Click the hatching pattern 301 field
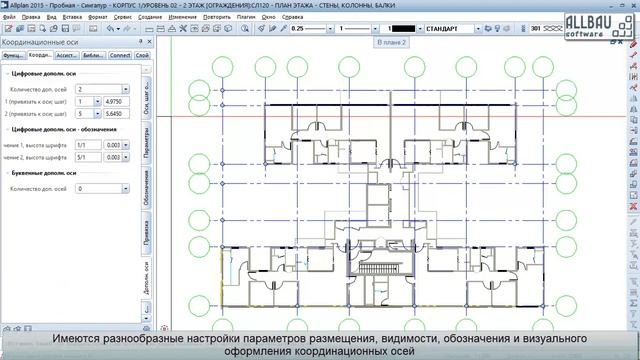 coord(547,29)
